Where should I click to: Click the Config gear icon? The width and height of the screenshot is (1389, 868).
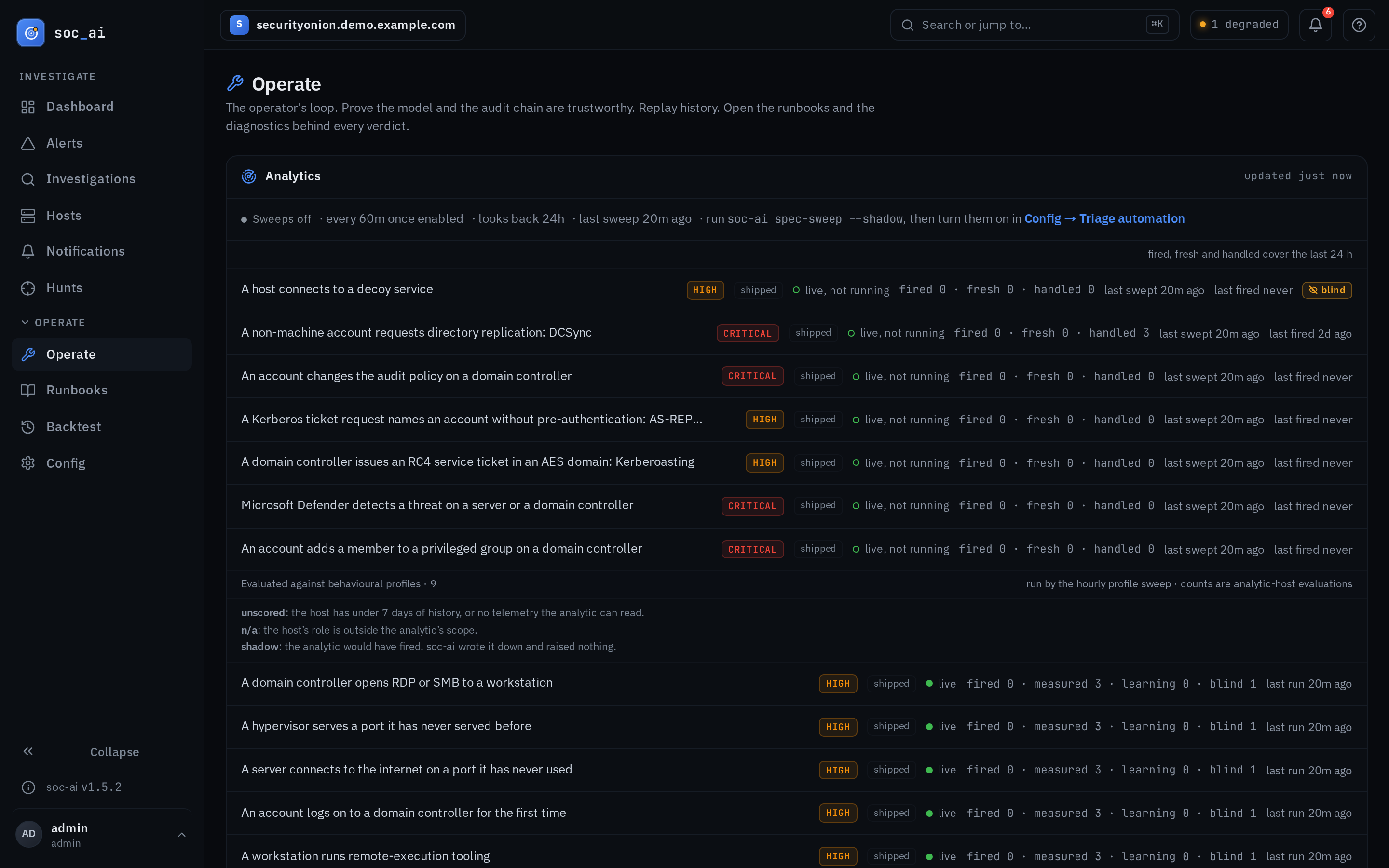[x=28, y=463]
